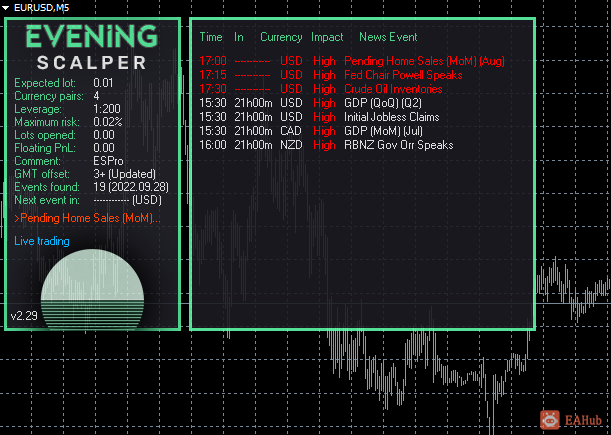611x435 pixels.
Task: Click the triangle arrow beside EURUSD,M5
Action: click(5, 8)
